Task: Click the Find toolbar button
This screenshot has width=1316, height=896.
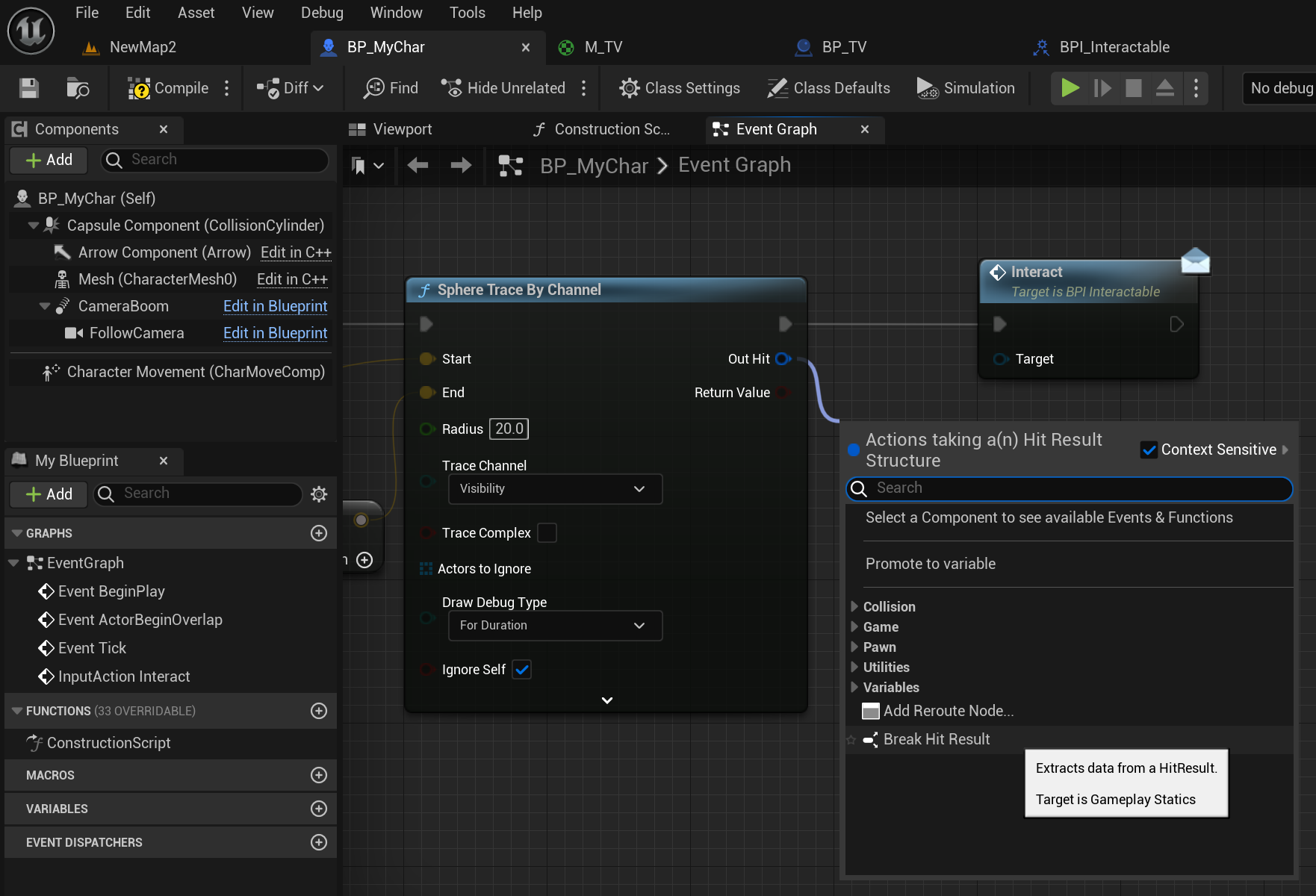Action: click(x=391, y=88)
